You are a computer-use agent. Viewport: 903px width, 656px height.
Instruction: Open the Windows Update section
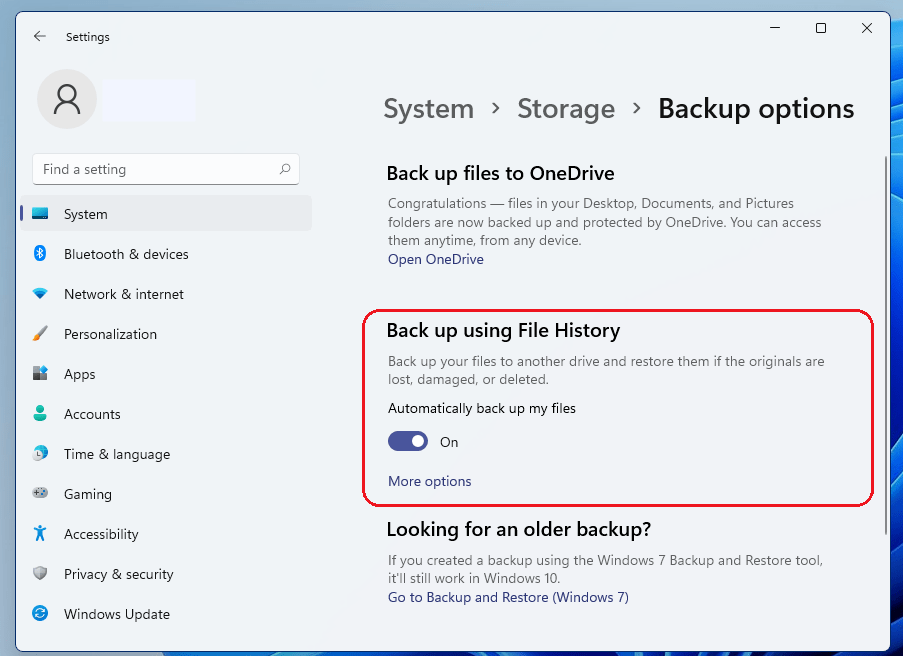tap(116, 614)
